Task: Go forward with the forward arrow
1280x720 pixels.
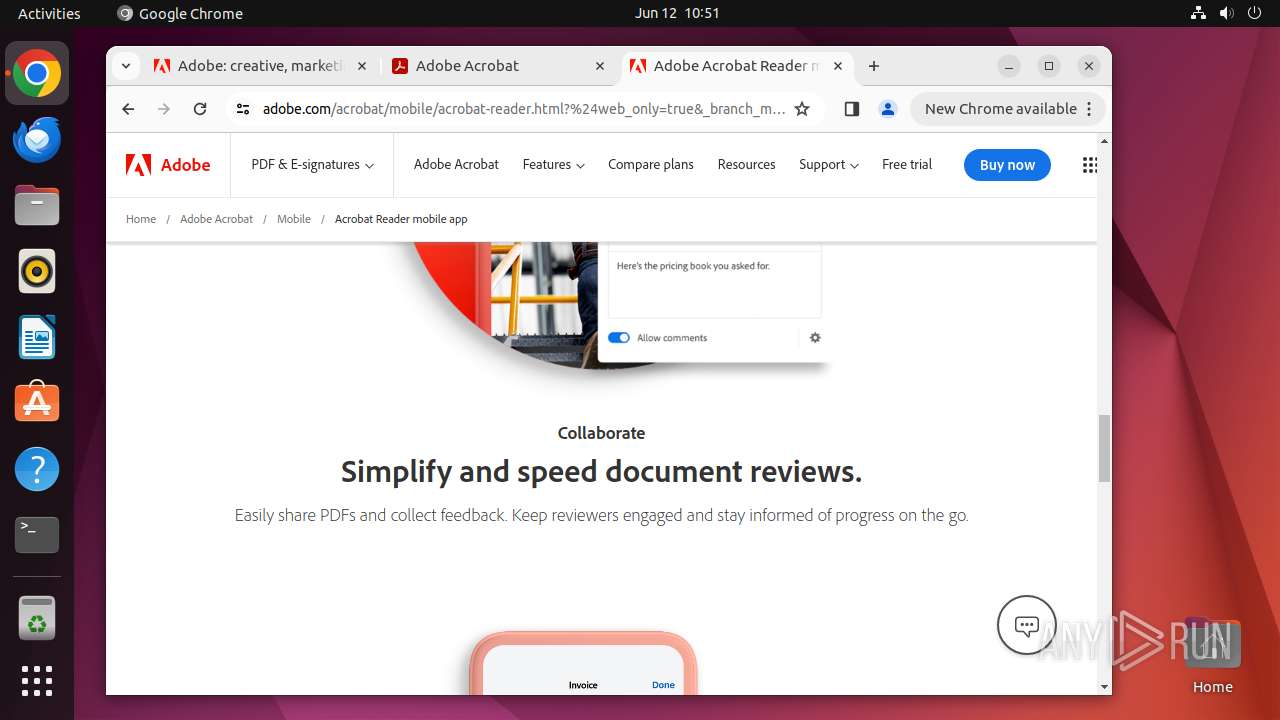Action: click(x=164, y=109)
